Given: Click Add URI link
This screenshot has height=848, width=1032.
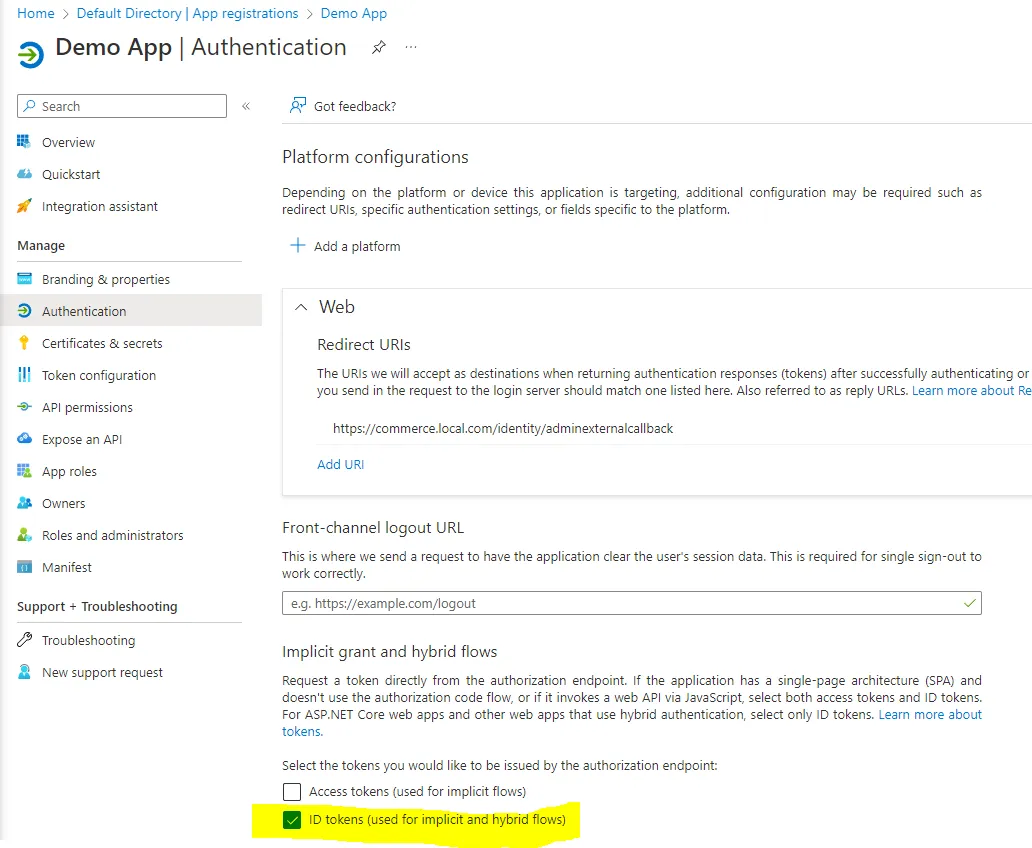Looking at the screenshot, I should (340, 464).
